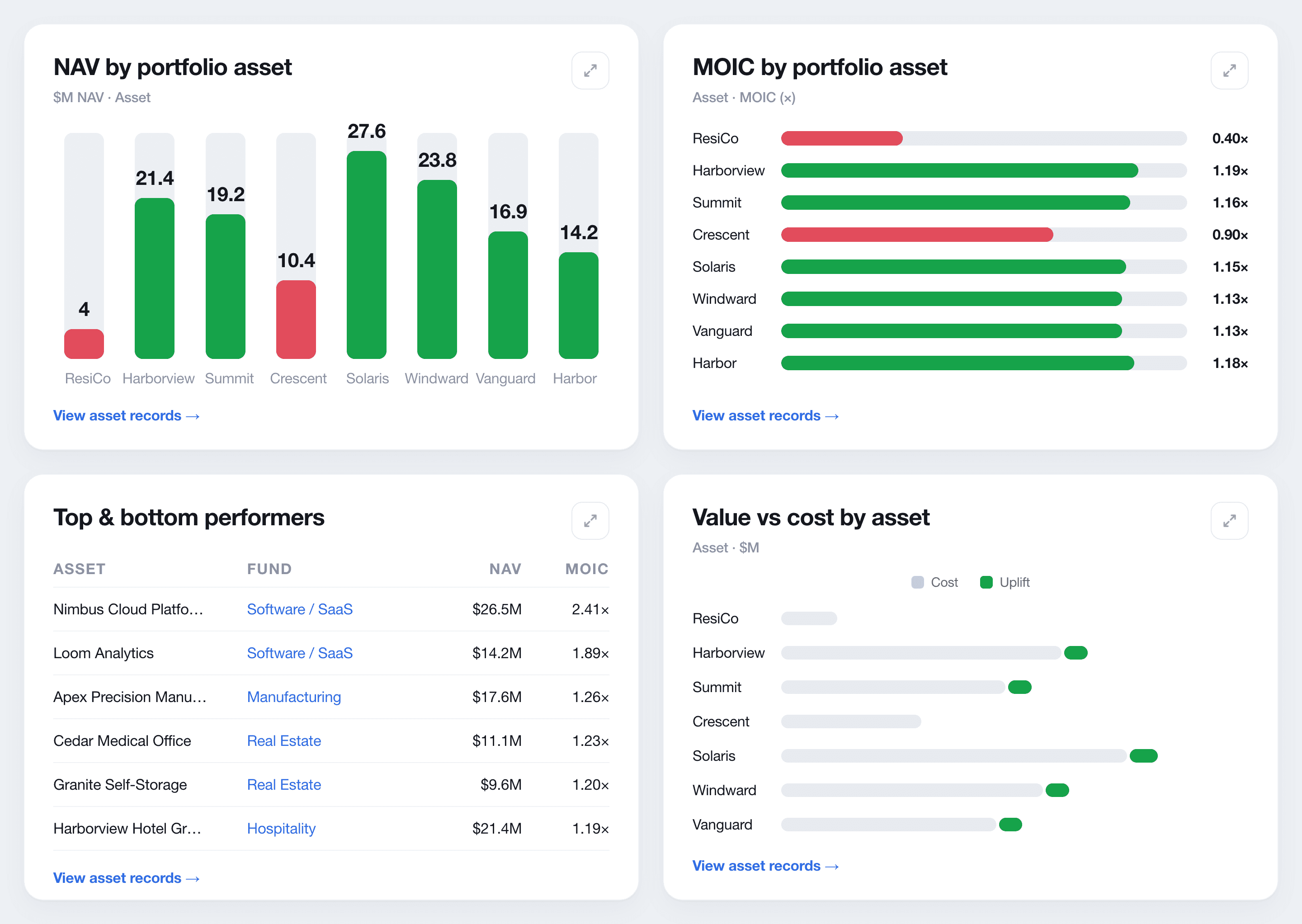Click the Windward label in MOIC chart
1302x924 pixels.
(724, 299)
